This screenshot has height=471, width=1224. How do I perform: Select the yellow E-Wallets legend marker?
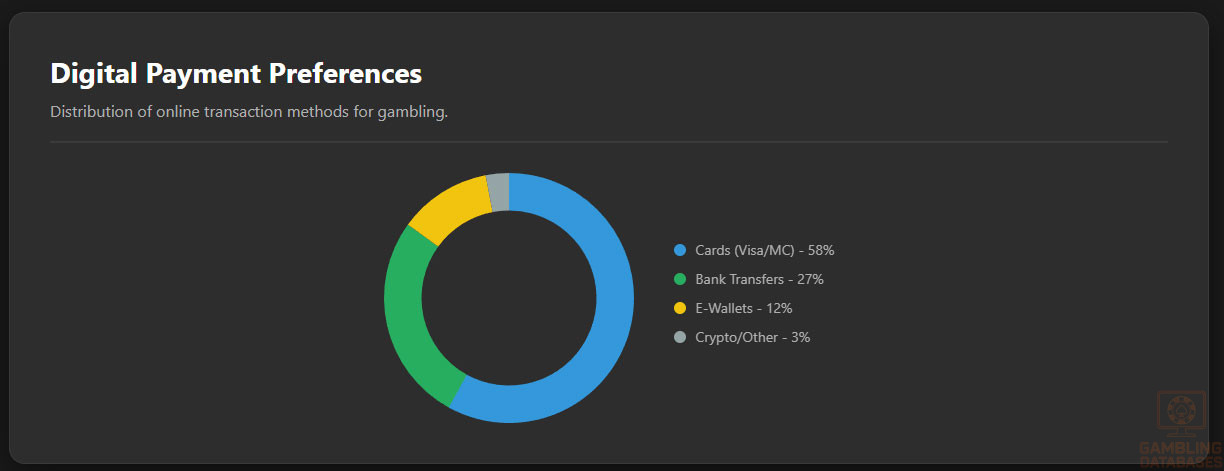point(680,308)
